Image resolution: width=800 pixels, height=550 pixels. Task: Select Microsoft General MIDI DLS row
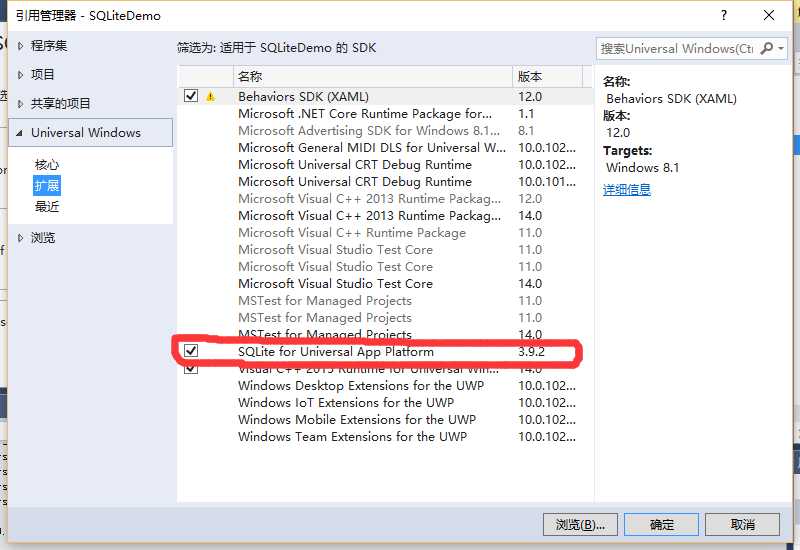(385, 147)
